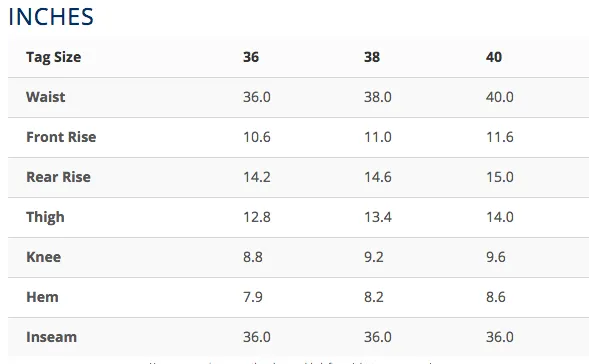This screenshot has height=364, width=589.
Task: Click Hem value 7.9
Action: [x=252, y=297]
